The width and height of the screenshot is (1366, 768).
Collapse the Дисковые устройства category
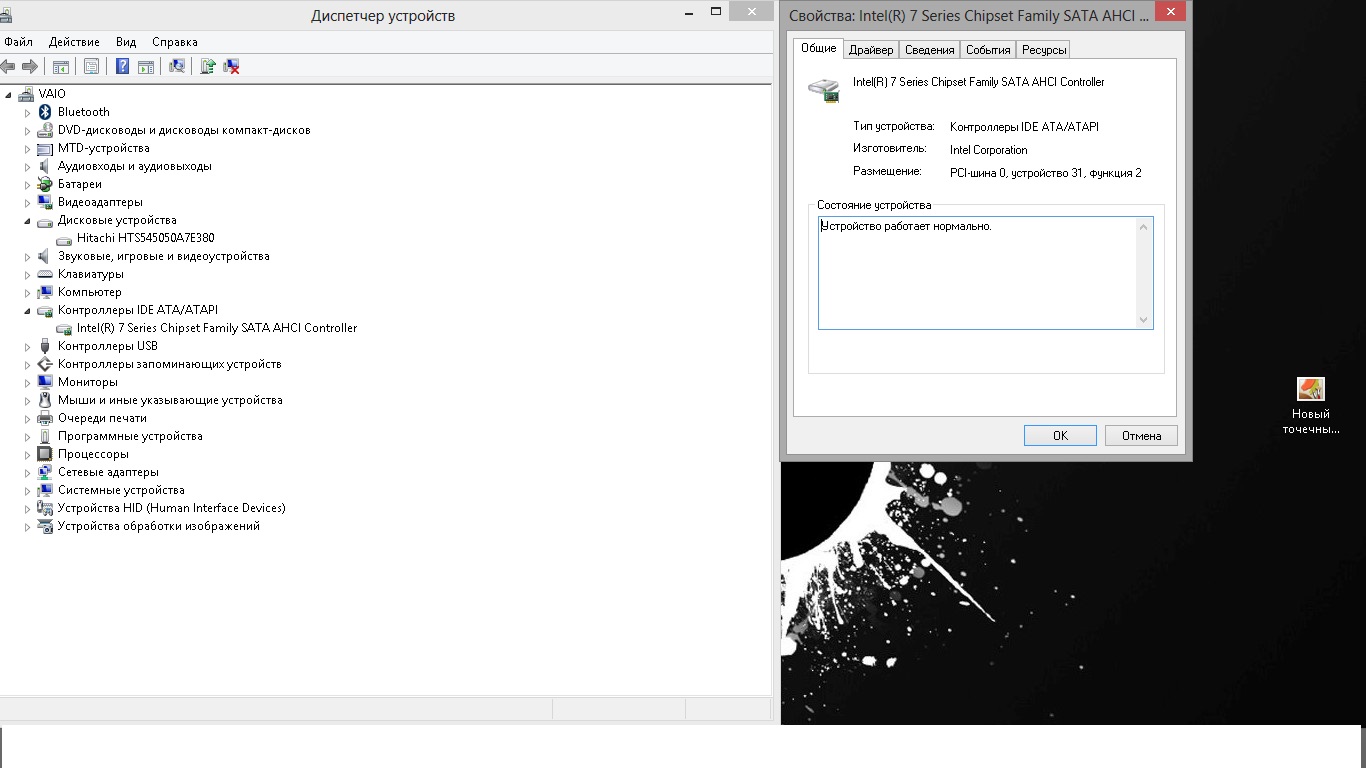(x=28, y=221)
